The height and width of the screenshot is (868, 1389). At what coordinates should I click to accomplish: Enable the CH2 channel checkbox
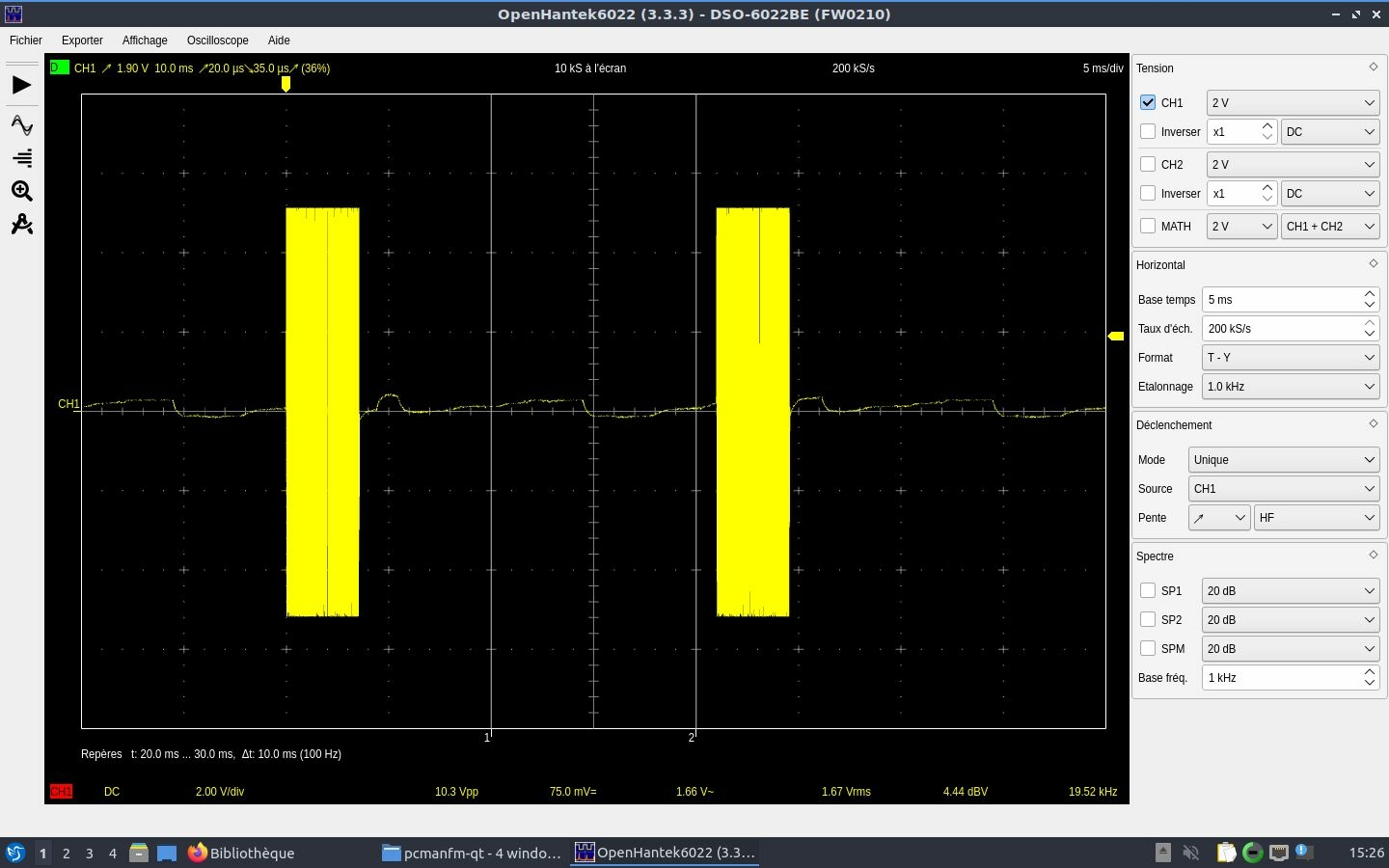1148,164
